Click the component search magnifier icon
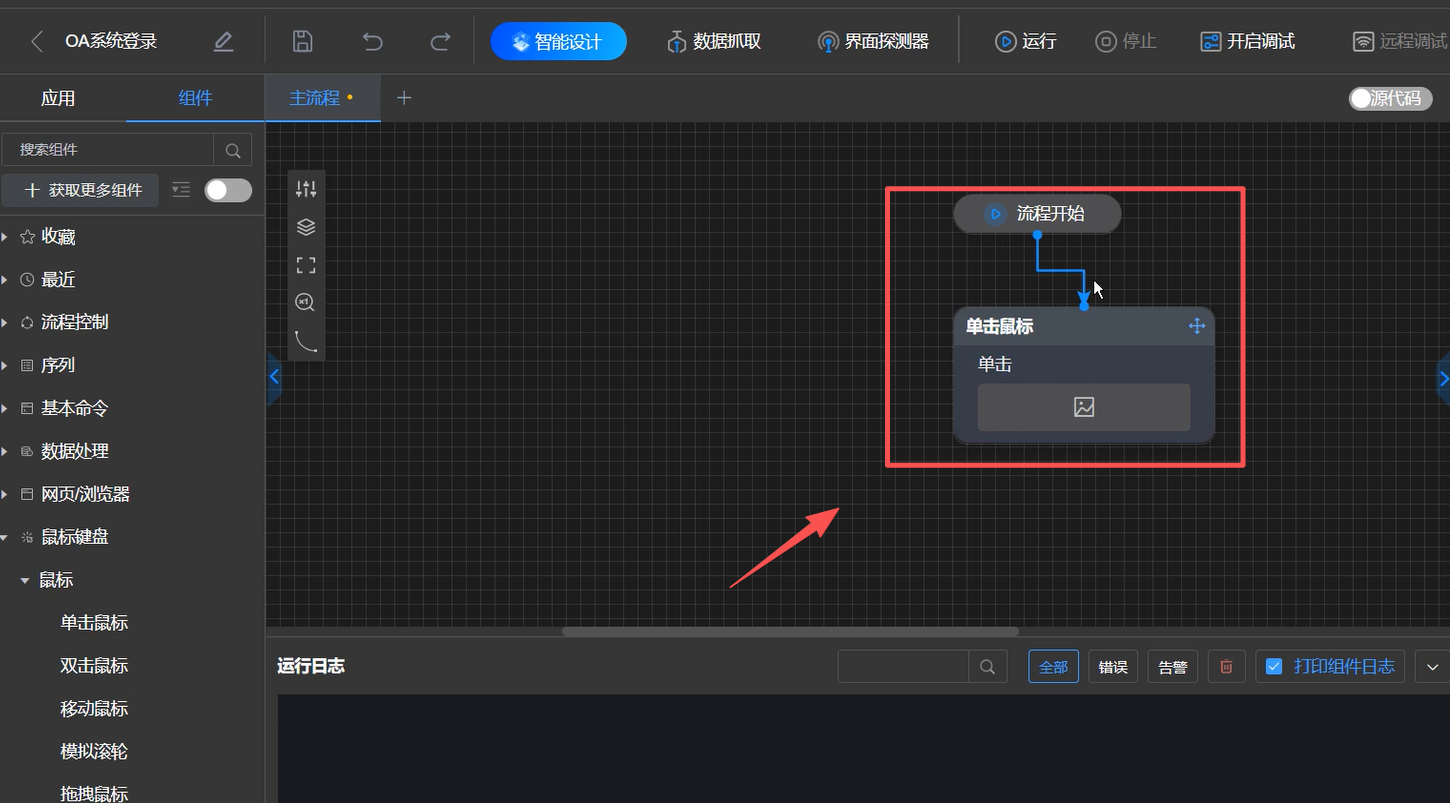Screen dimensions: 1450x803 click(233, 150)
